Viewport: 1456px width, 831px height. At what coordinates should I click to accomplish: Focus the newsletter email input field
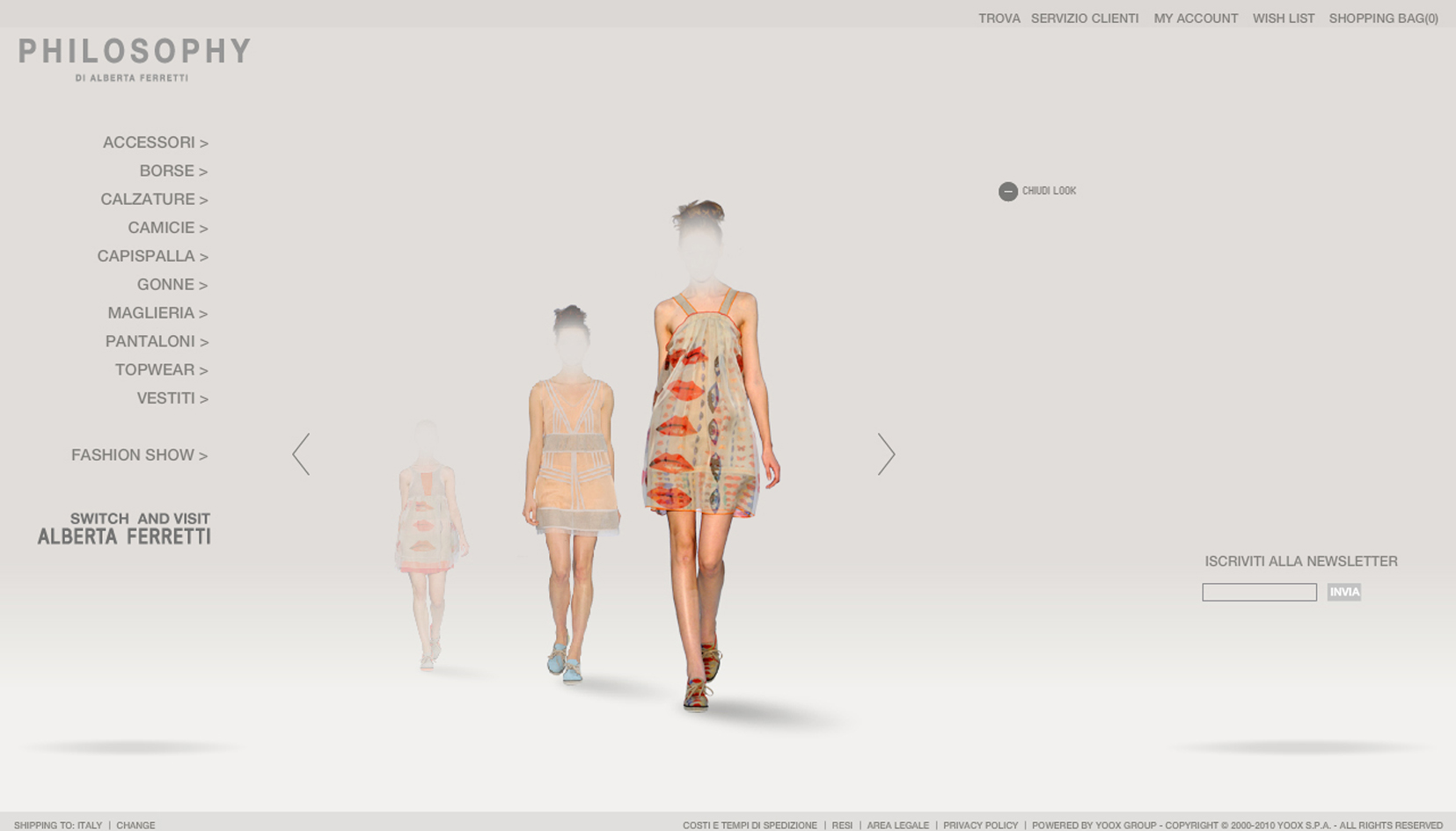(1259, 593)
